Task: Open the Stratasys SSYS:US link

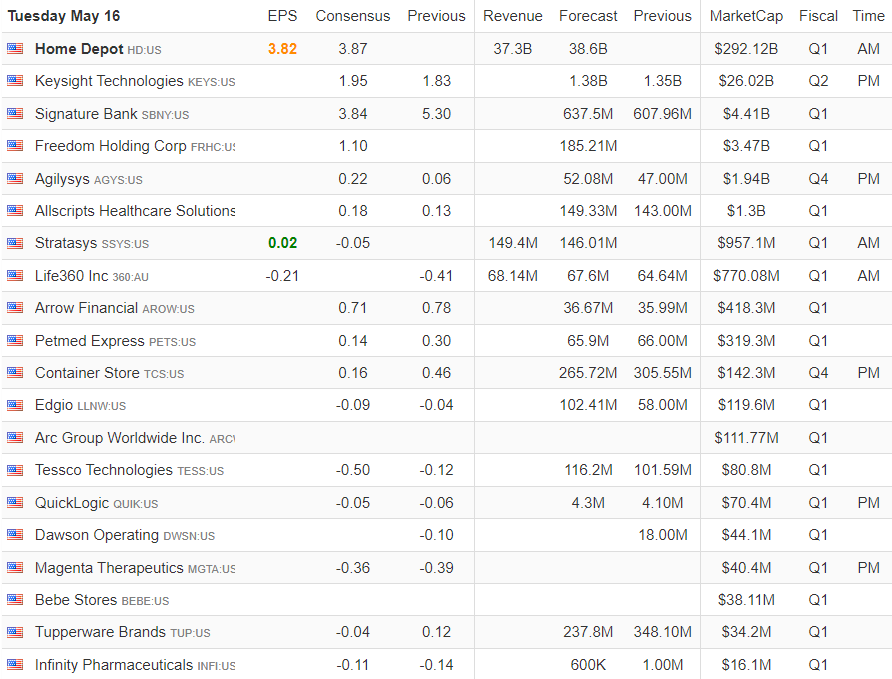Action: pos(92,243)
